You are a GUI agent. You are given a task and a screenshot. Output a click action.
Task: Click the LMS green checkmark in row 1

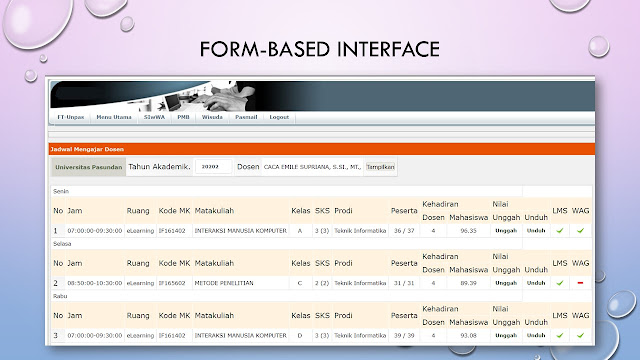[560, 231]
